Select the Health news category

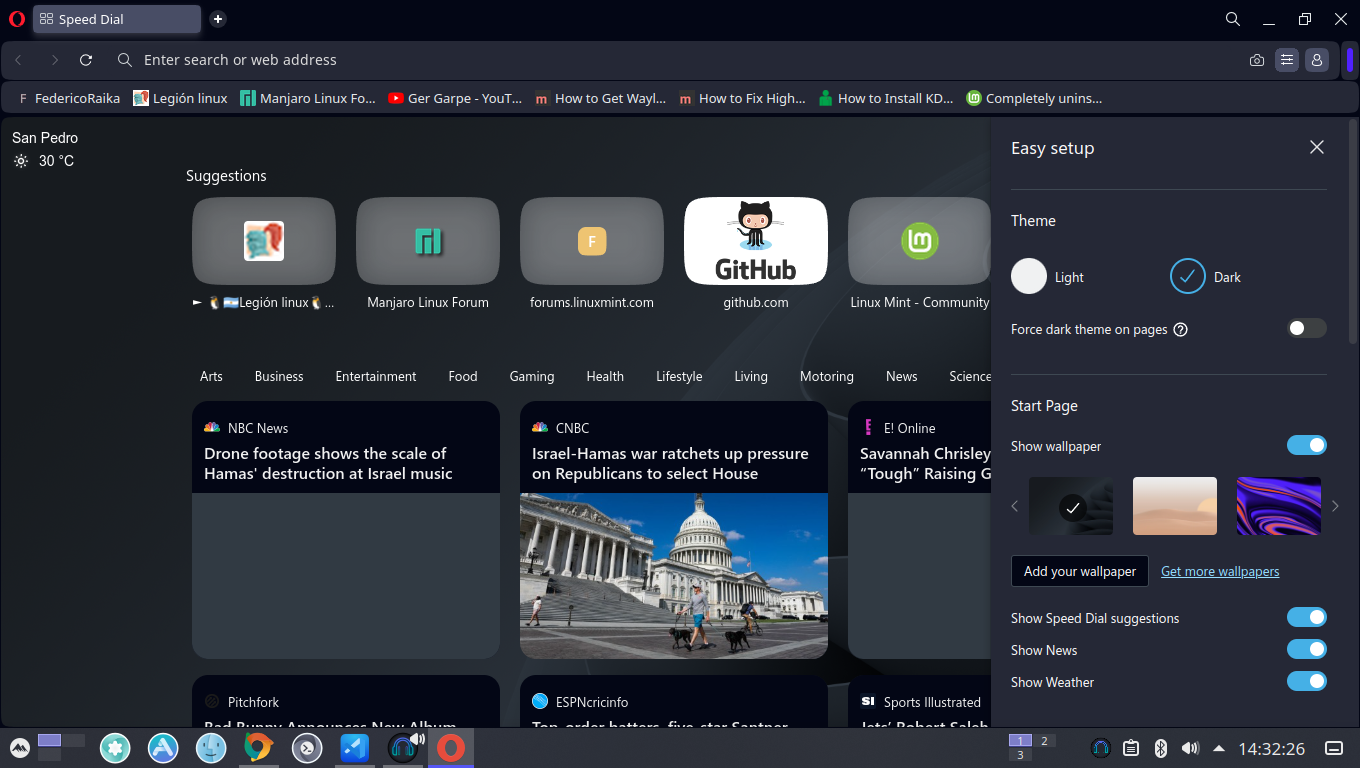point(605,376)
